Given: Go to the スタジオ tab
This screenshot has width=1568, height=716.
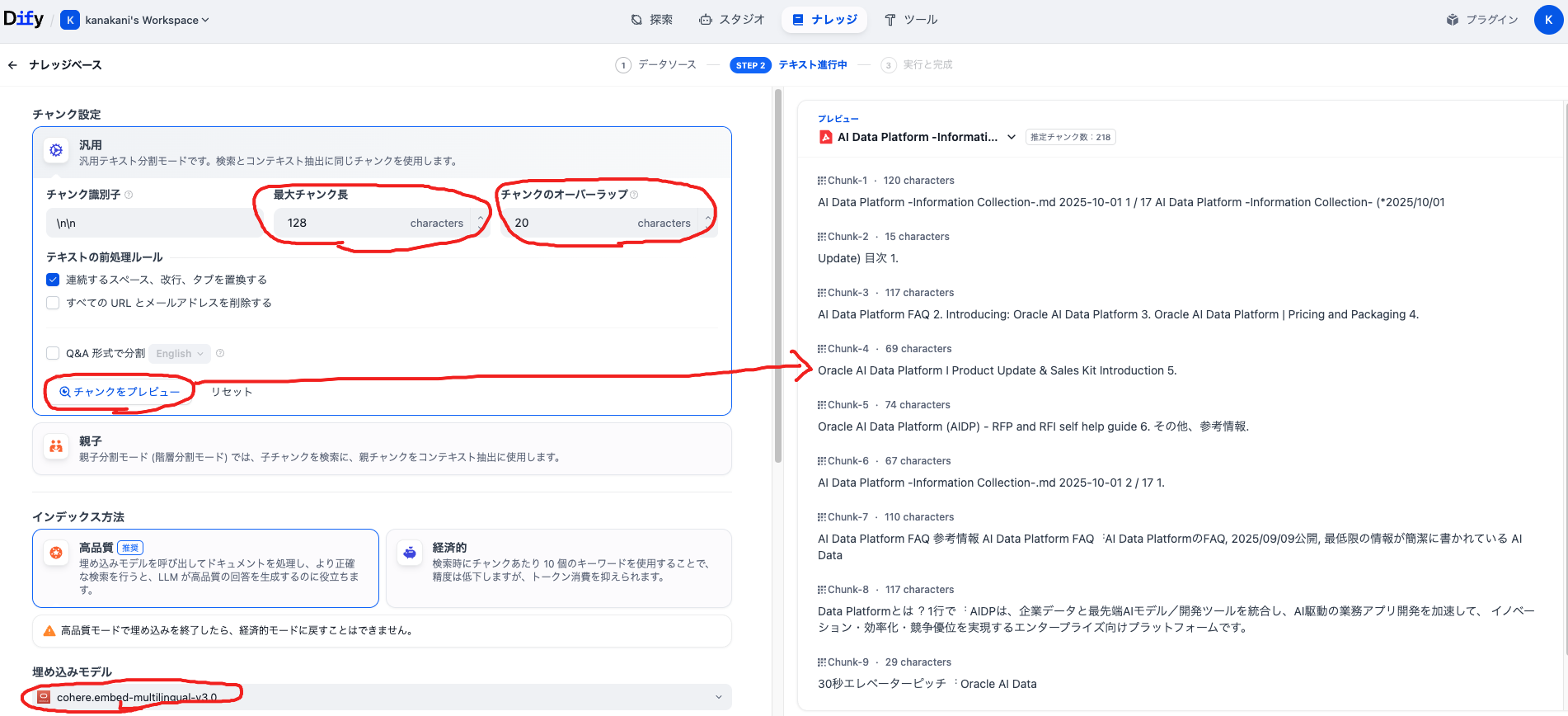Looking at the screenshot, I should pyautogui.click(x=732, y=20).
